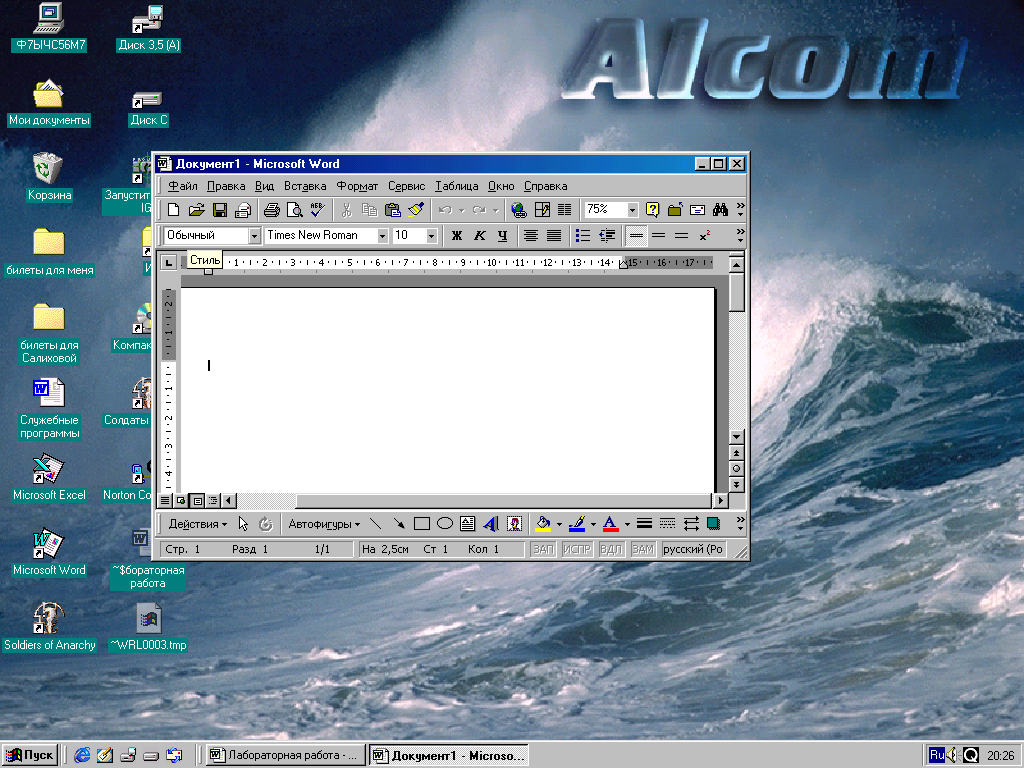Click the Tables and Borders icon
The width and height of the screenshot is (1024, 768).
click(542, 210)
